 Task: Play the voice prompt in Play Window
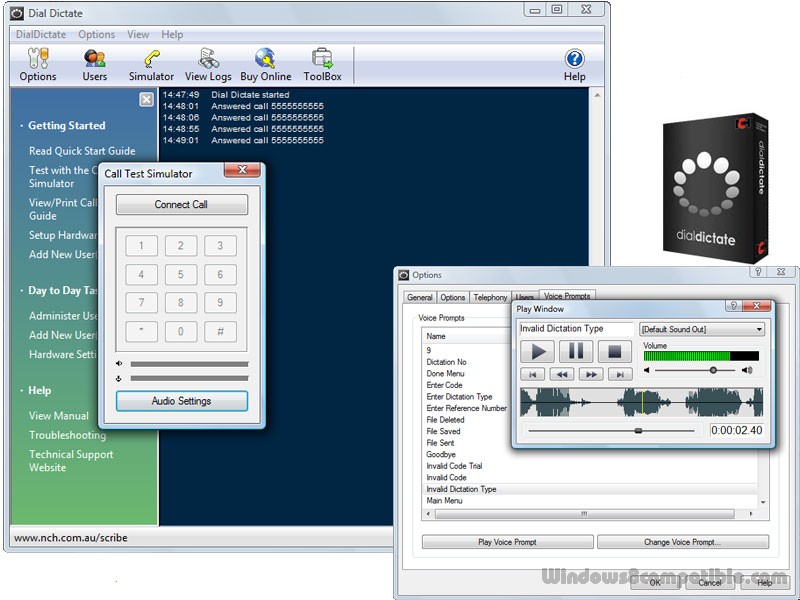[537, 352]
